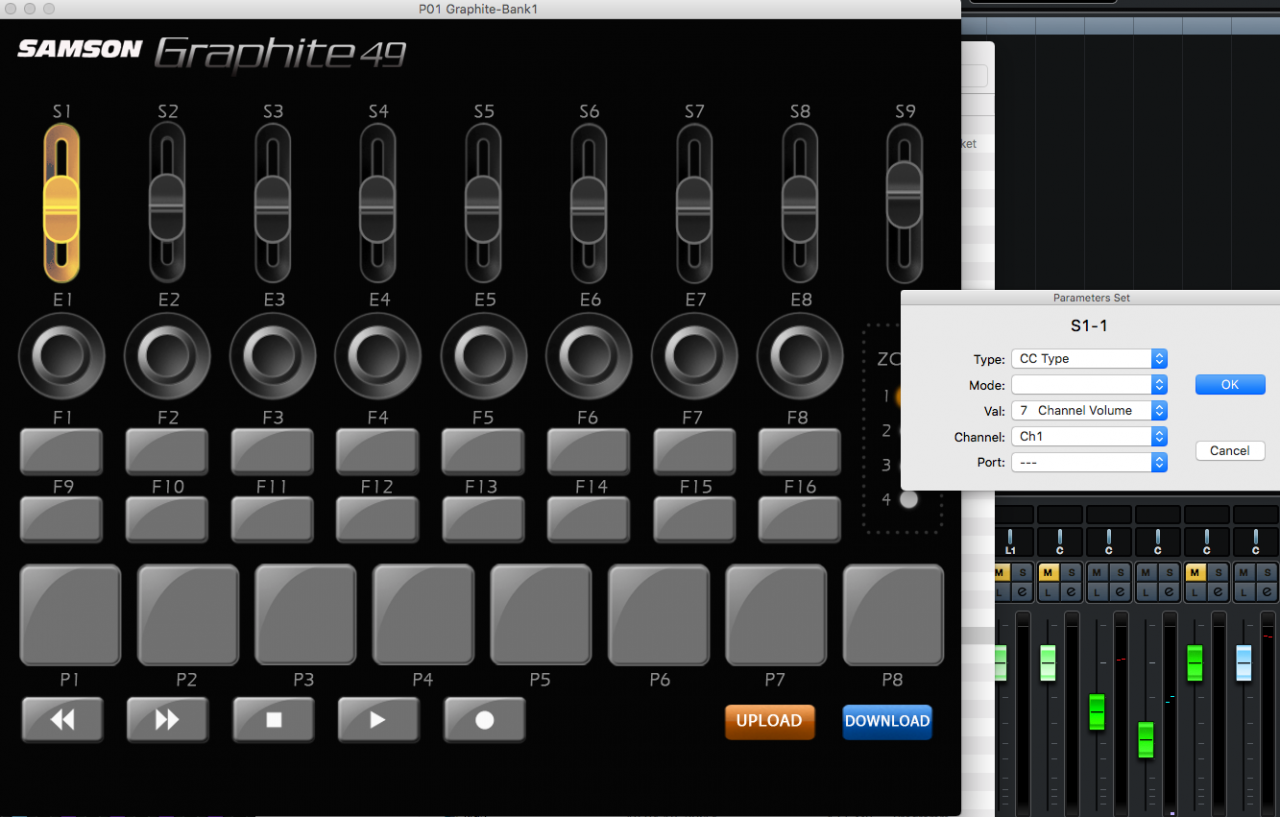
Task: Click the rewind transport button
Action: point(62,719)
